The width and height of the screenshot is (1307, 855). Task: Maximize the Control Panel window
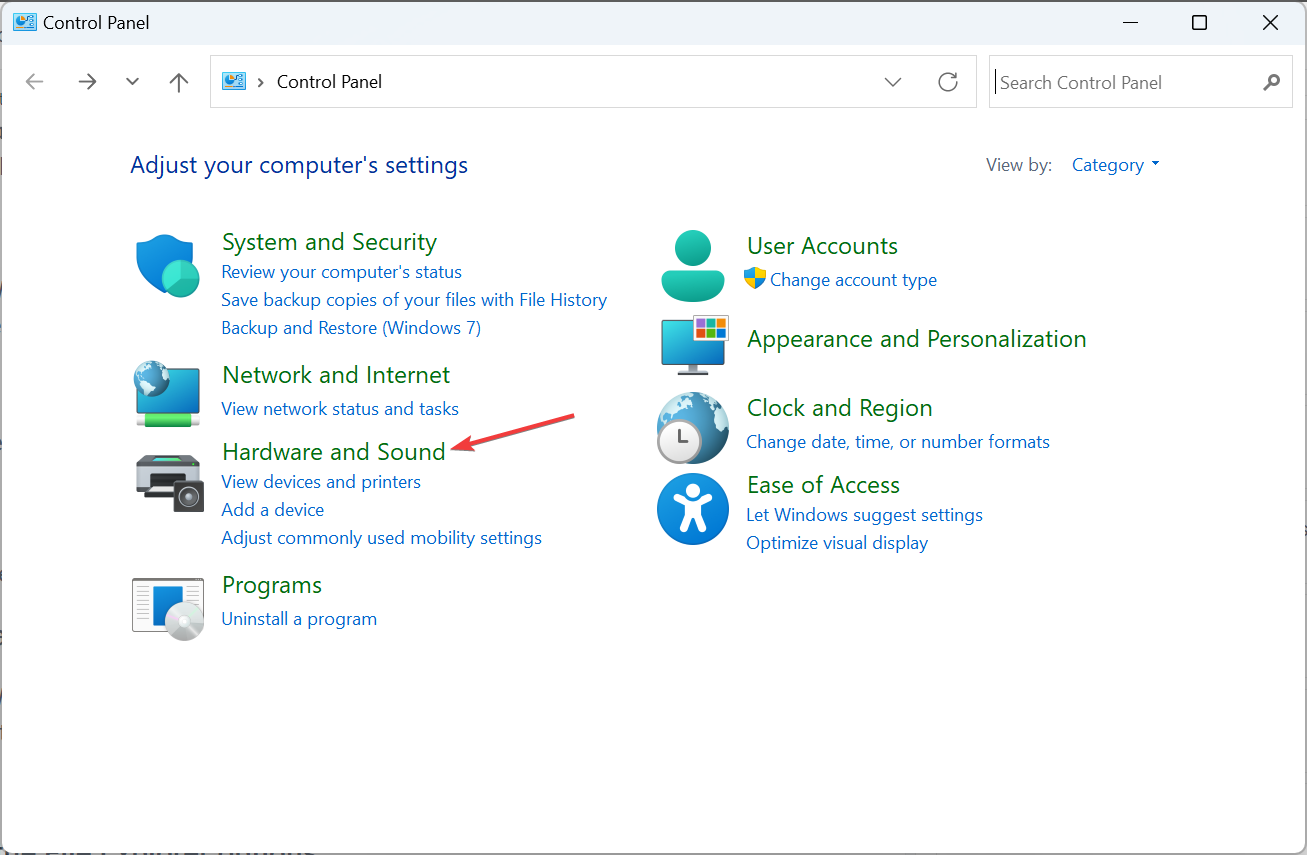coord(1199,23)
